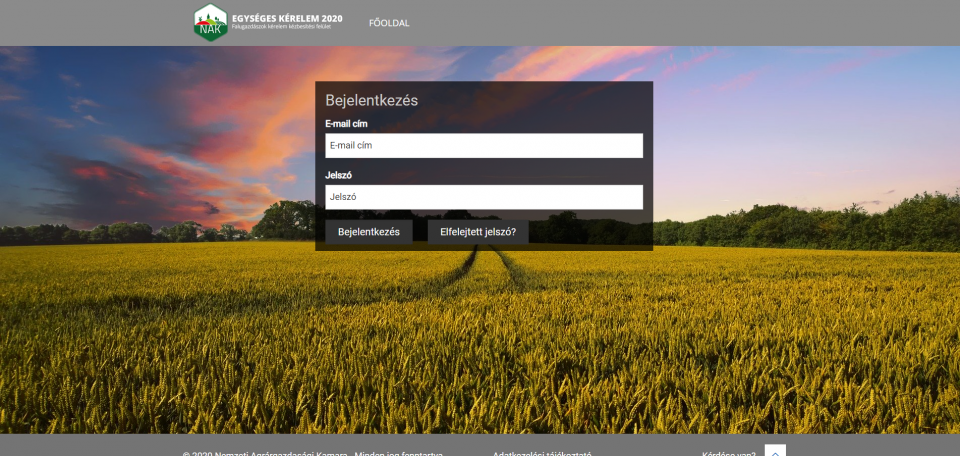The image size is (960, 456).
Task: Open the Adatkezelési tájékoztató footer link
Action: tap(541, 453)
